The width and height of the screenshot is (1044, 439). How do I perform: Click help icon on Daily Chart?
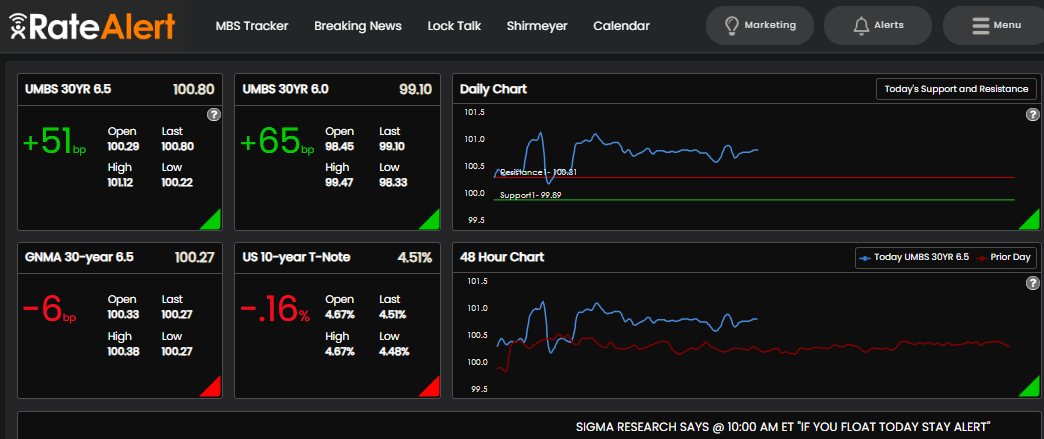1032,115
